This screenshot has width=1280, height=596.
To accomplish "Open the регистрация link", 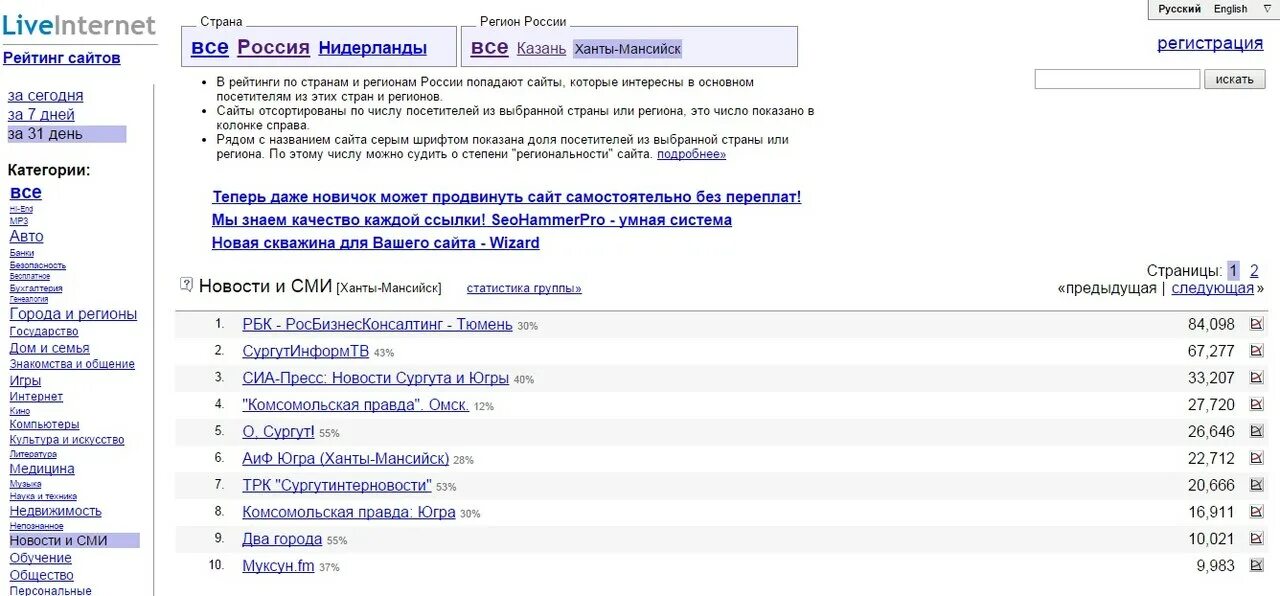I will coord(1210,43).
